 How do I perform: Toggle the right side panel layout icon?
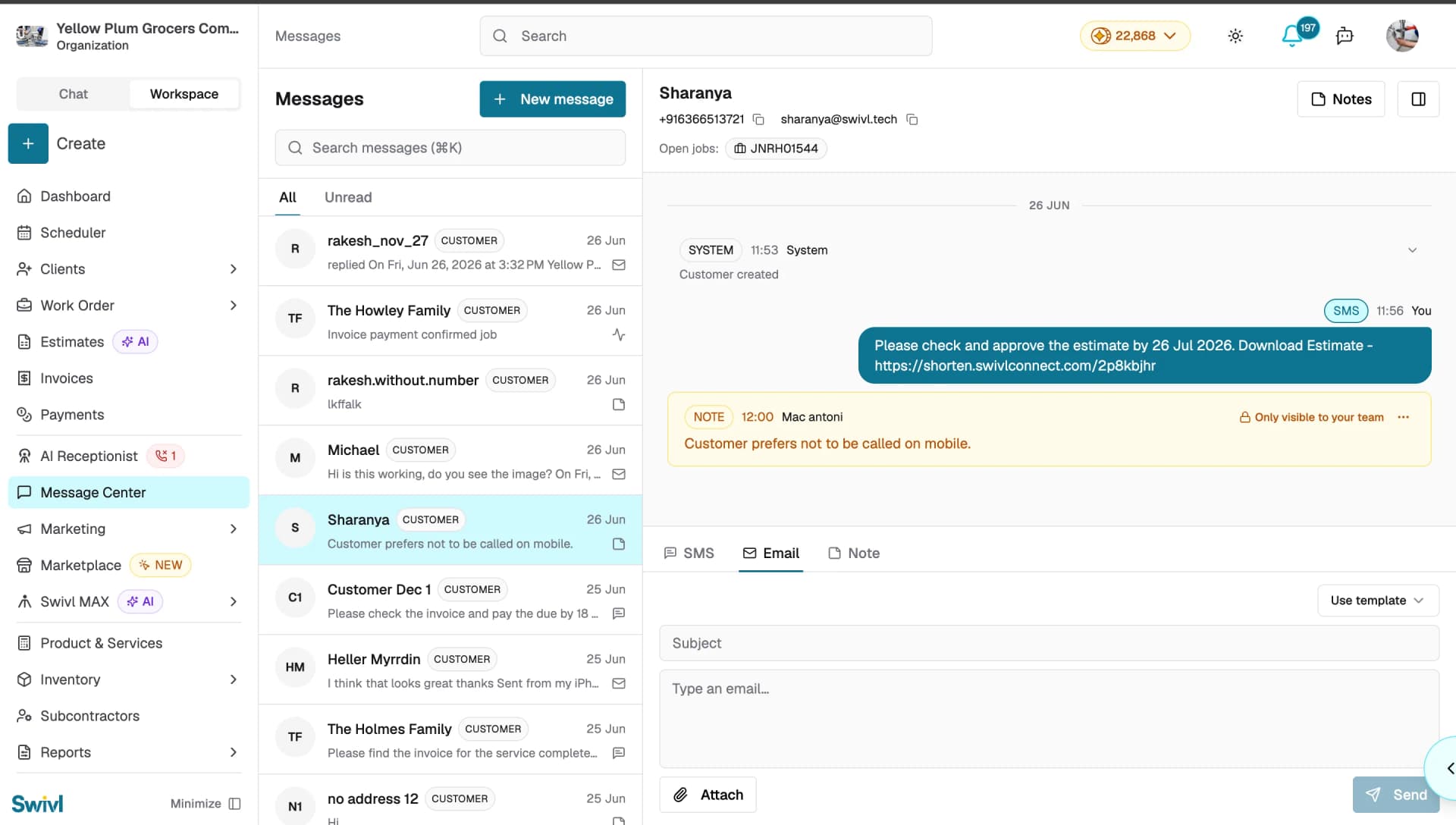(x=1418, y=99)
